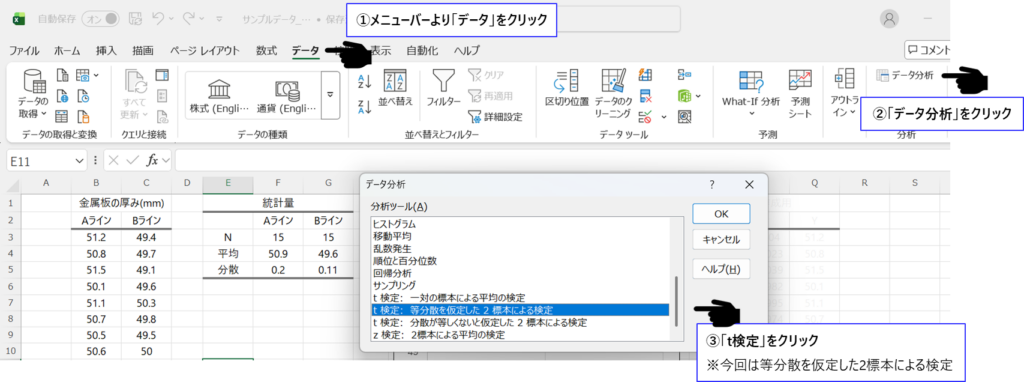Click the 区切り位置 text-to-columns icon
1024x382 pixels.
point(567,89)
